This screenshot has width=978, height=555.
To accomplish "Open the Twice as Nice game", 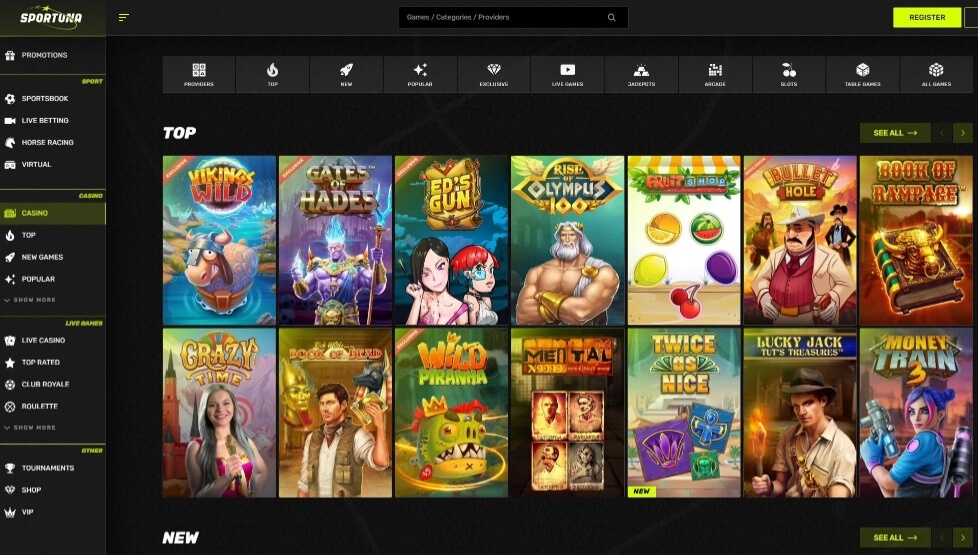I will pos(684,413).
